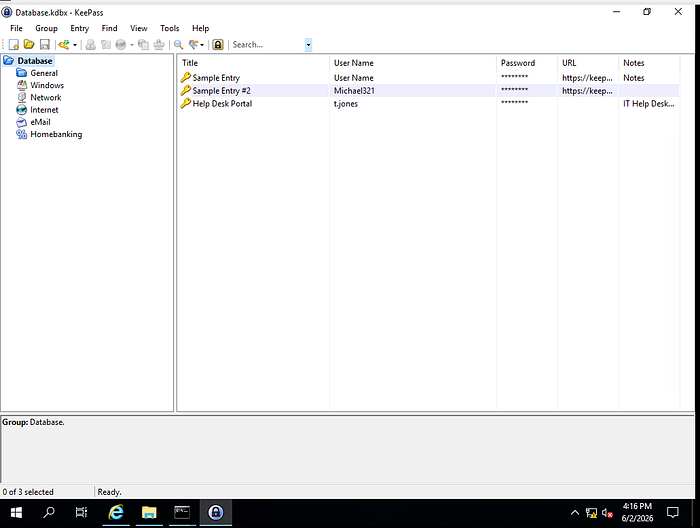Select the Help Desk Portal entry title
This screenshot has width=700, height=528.
point(222,104)
